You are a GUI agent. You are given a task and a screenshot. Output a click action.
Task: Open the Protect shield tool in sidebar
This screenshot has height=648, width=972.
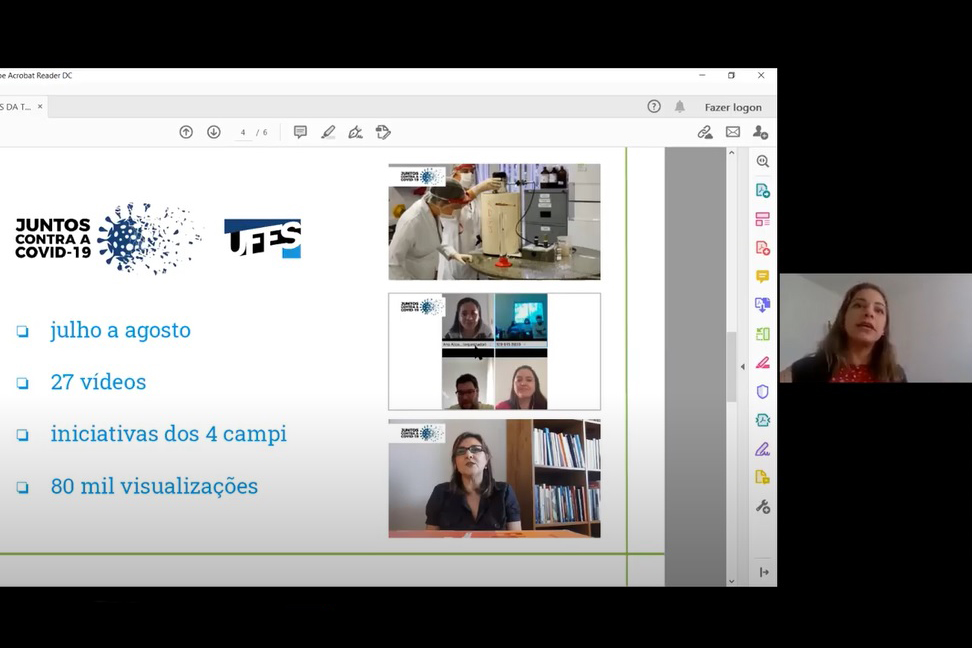[763, 391]
